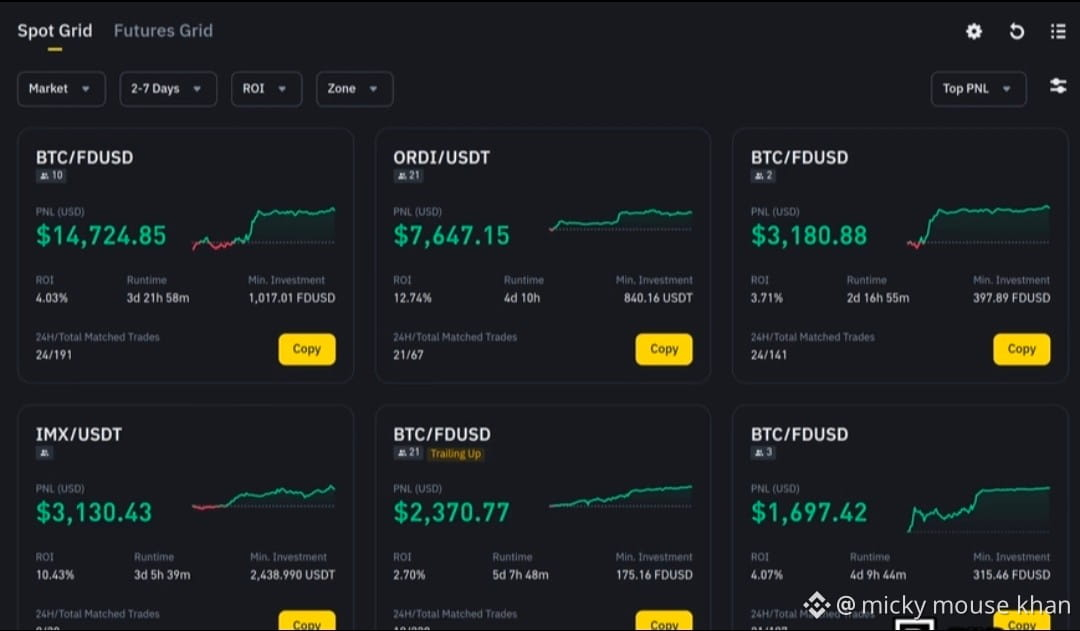Screen dimensions: 1080x631
Task: Click ROI value 10.43%
Action: (55, 575)
